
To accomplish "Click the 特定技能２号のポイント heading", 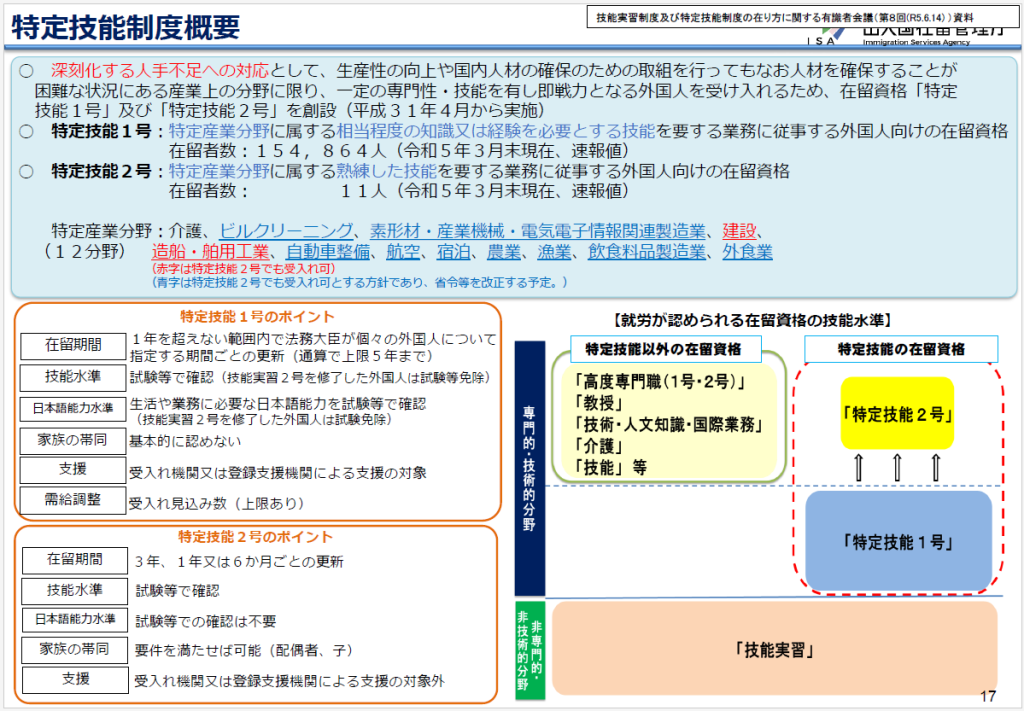I will (x=255, y=537).
